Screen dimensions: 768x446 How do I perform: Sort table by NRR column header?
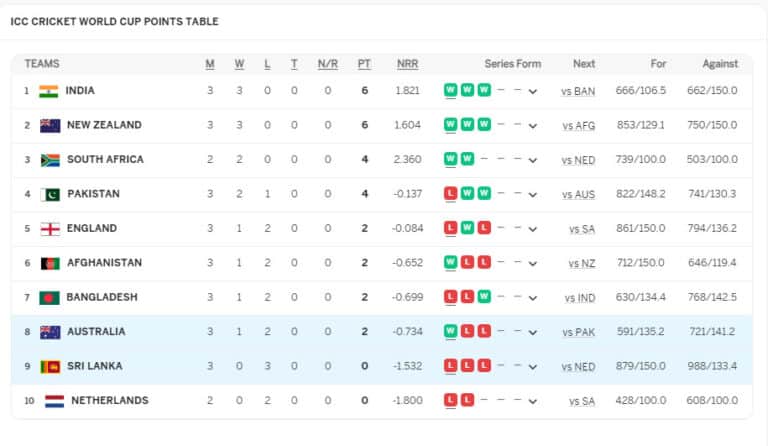(407, 64)
